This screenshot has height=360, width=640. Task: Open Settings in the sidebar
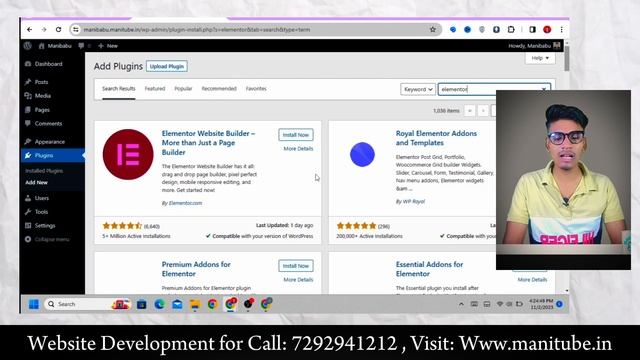[x=45, y=225]
